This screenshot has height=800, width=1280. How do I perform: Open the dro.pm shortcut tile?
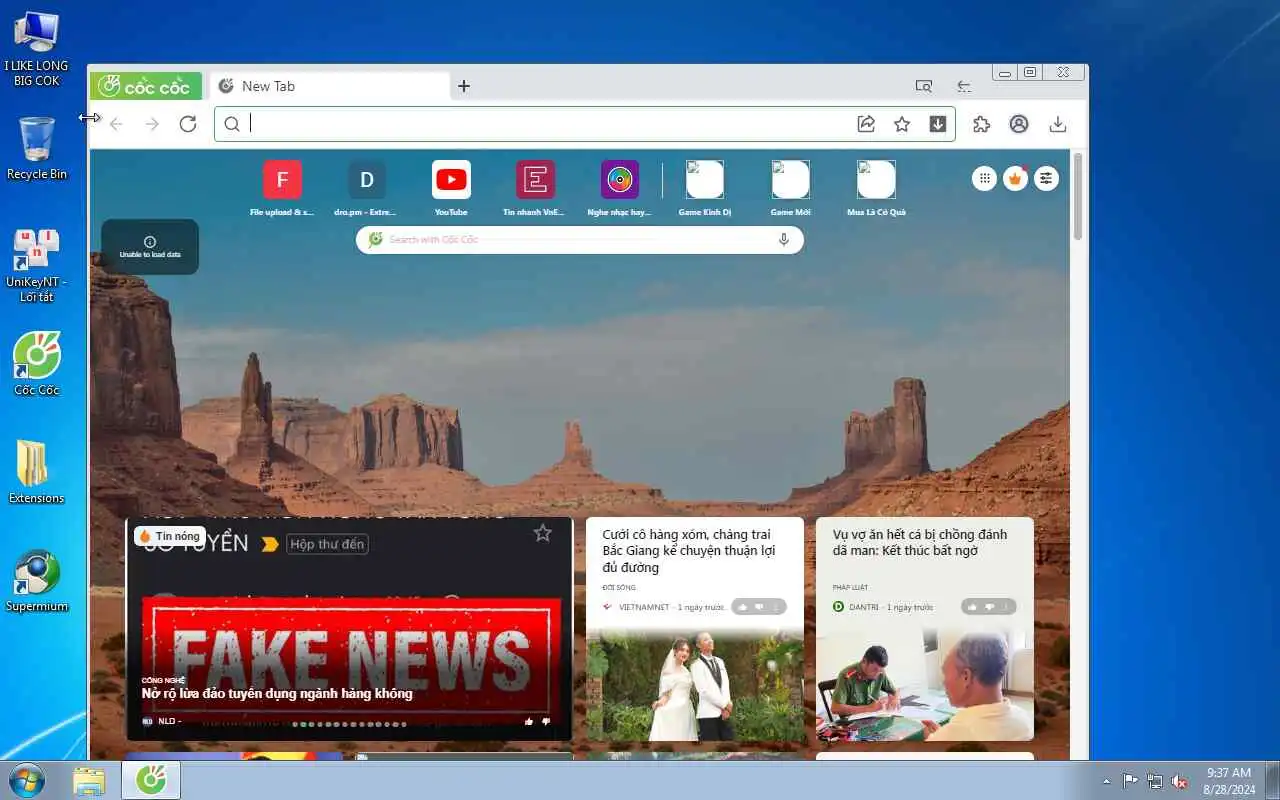[x=366, y=187]
